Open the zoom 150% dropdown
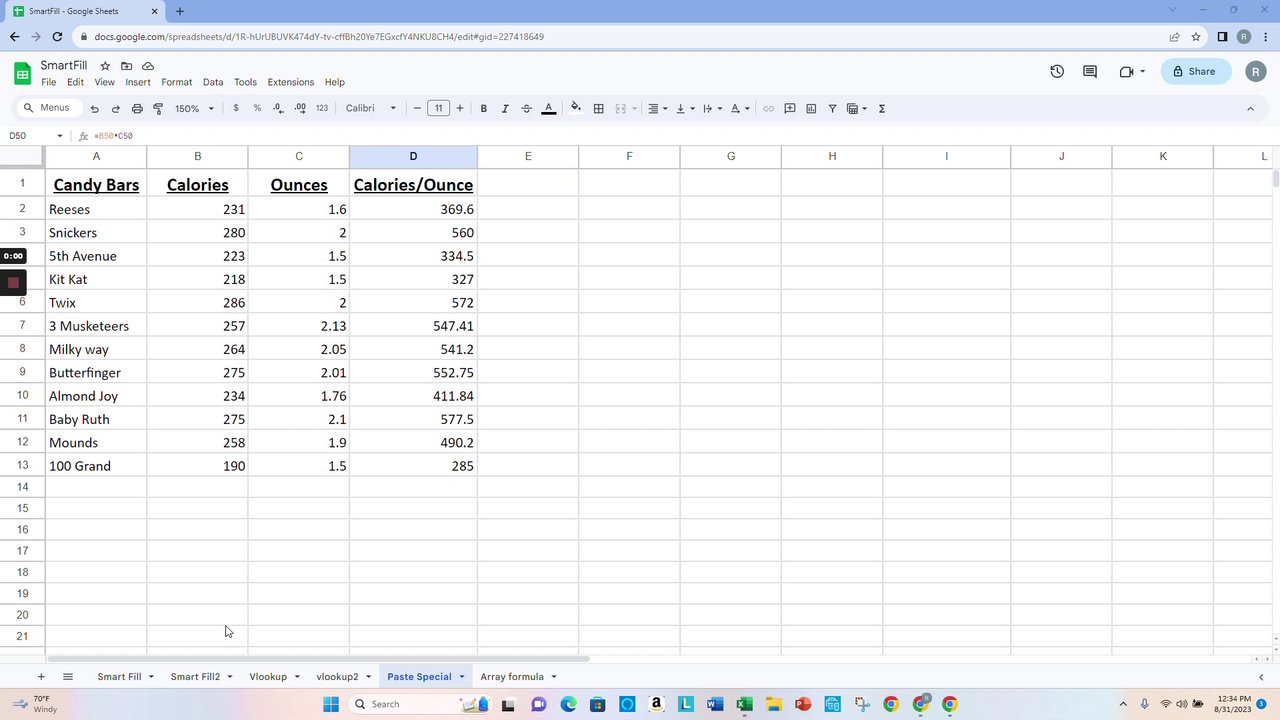1280x720 pixels. click(x=194, y=108)
